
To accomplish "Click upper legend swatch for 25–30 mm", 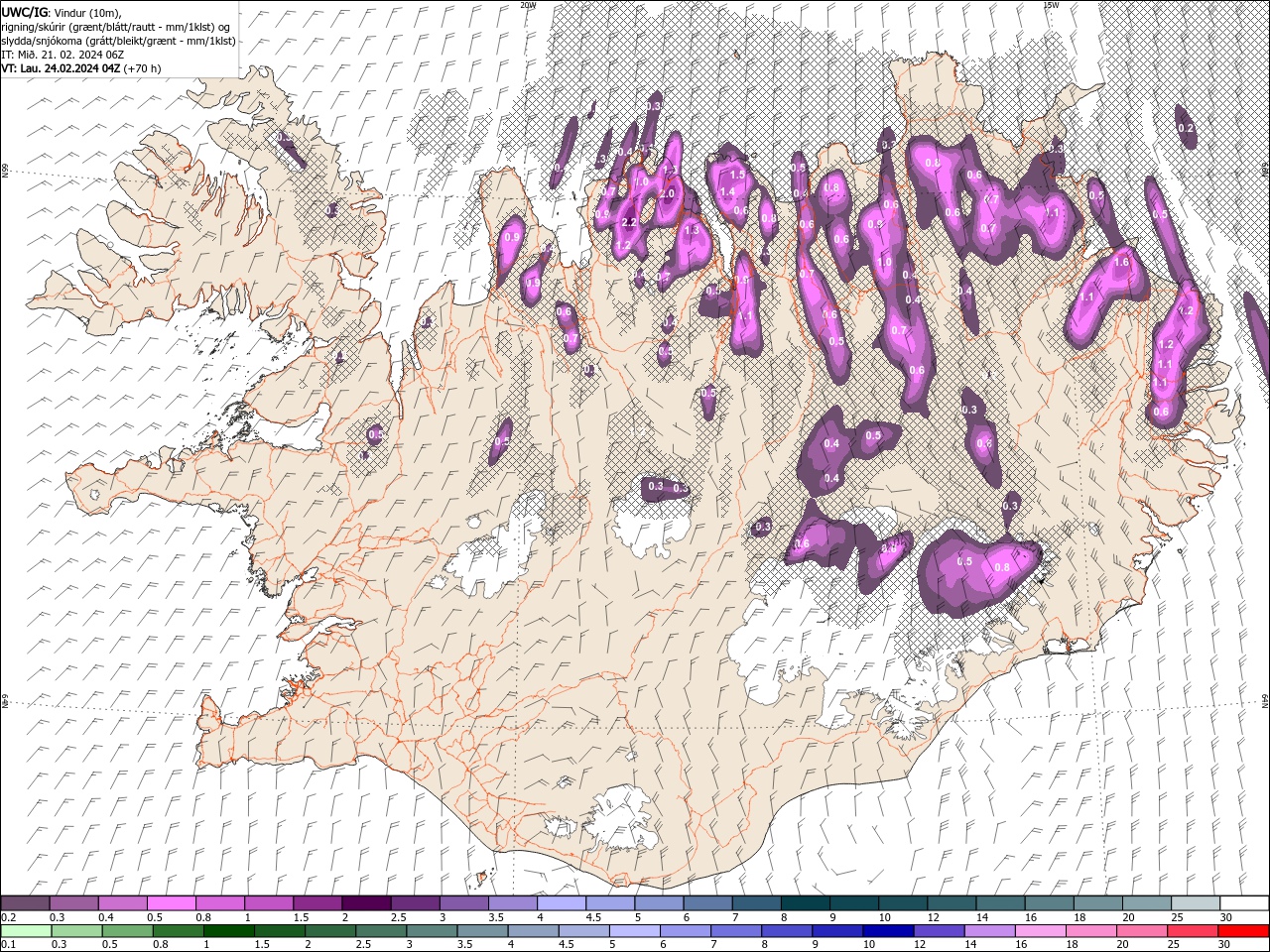I will [x=1196, y=903].
